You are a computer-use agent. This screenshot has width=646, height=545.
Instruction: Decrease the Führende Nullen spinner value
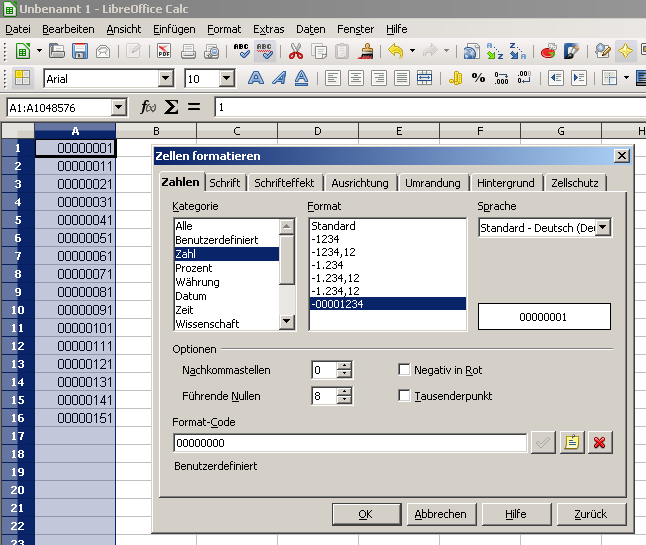coord(344,400)
